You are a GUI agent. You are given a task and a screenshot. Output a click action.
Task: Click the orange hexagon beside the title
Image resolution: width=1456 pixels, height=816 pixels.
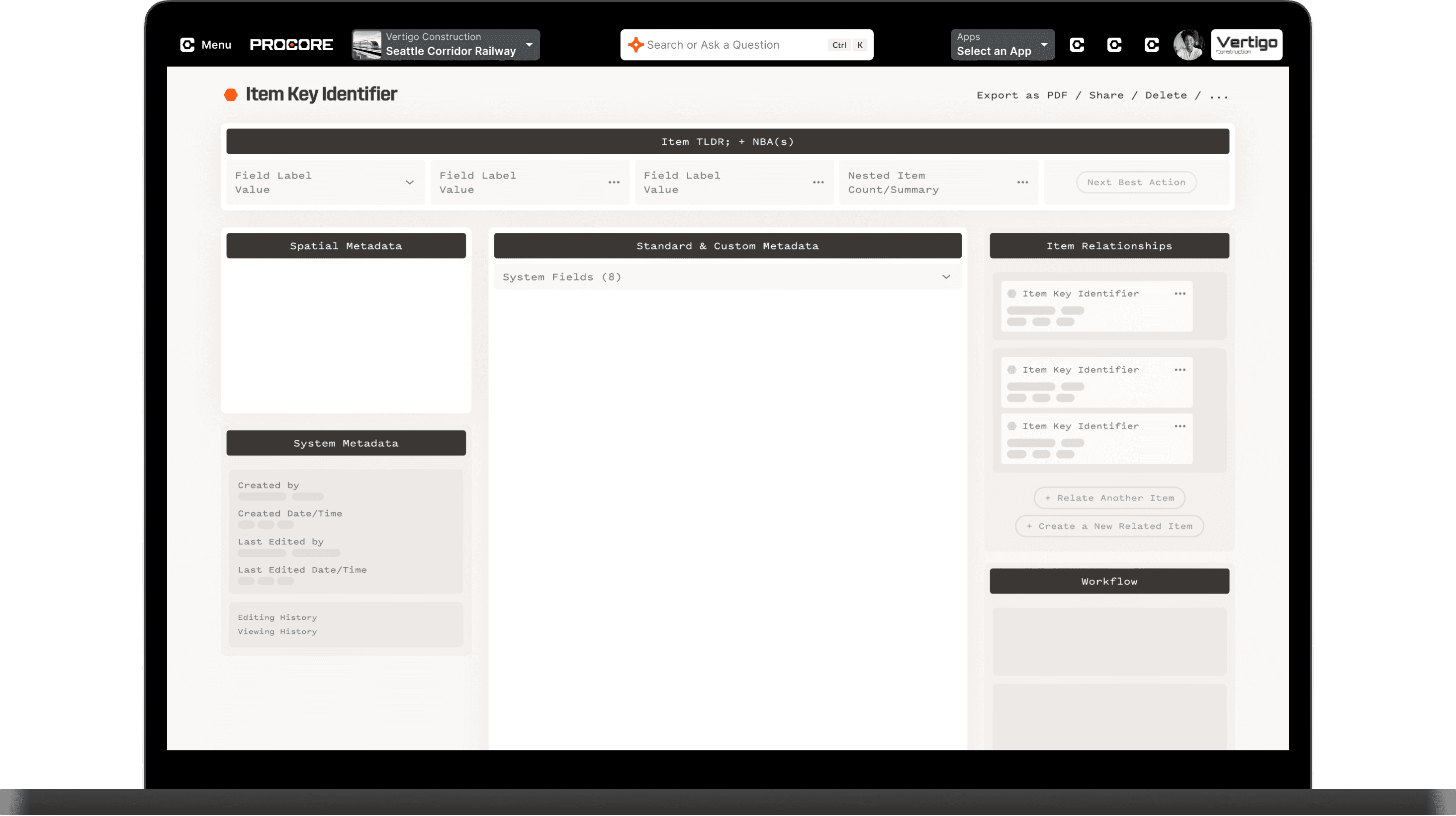[231, 95]
